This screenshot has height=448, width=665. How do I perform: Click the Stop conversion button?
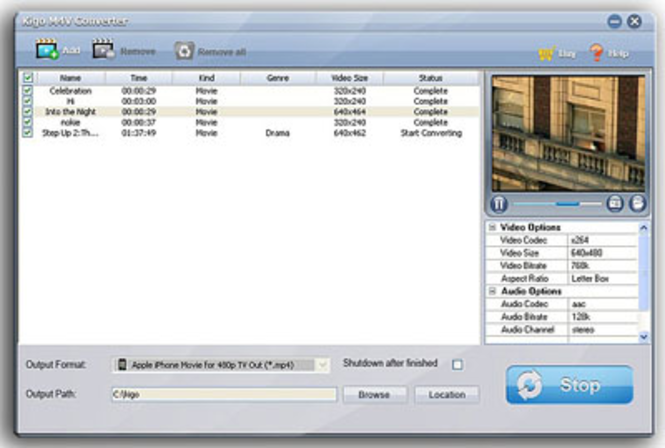coord(570,385)
